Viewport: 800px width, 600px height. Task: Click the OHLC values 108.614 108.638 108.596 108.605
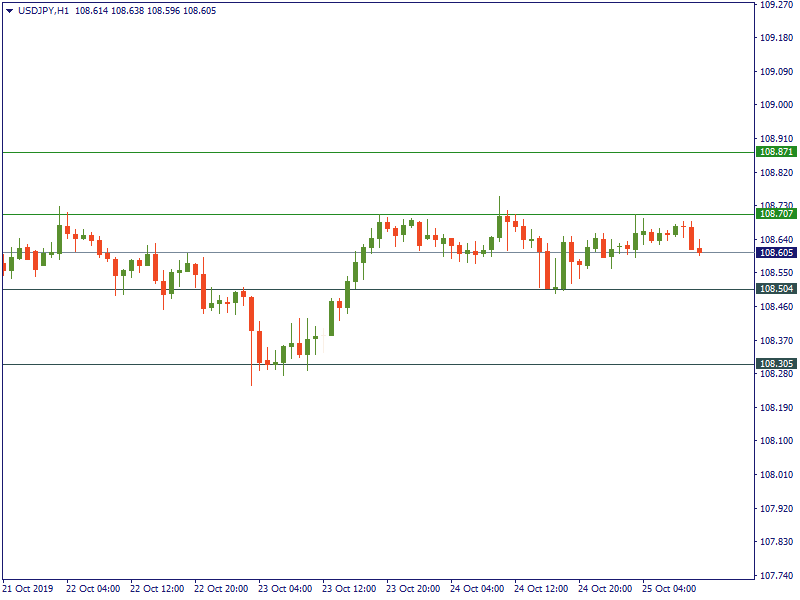[x=145, y=11]
